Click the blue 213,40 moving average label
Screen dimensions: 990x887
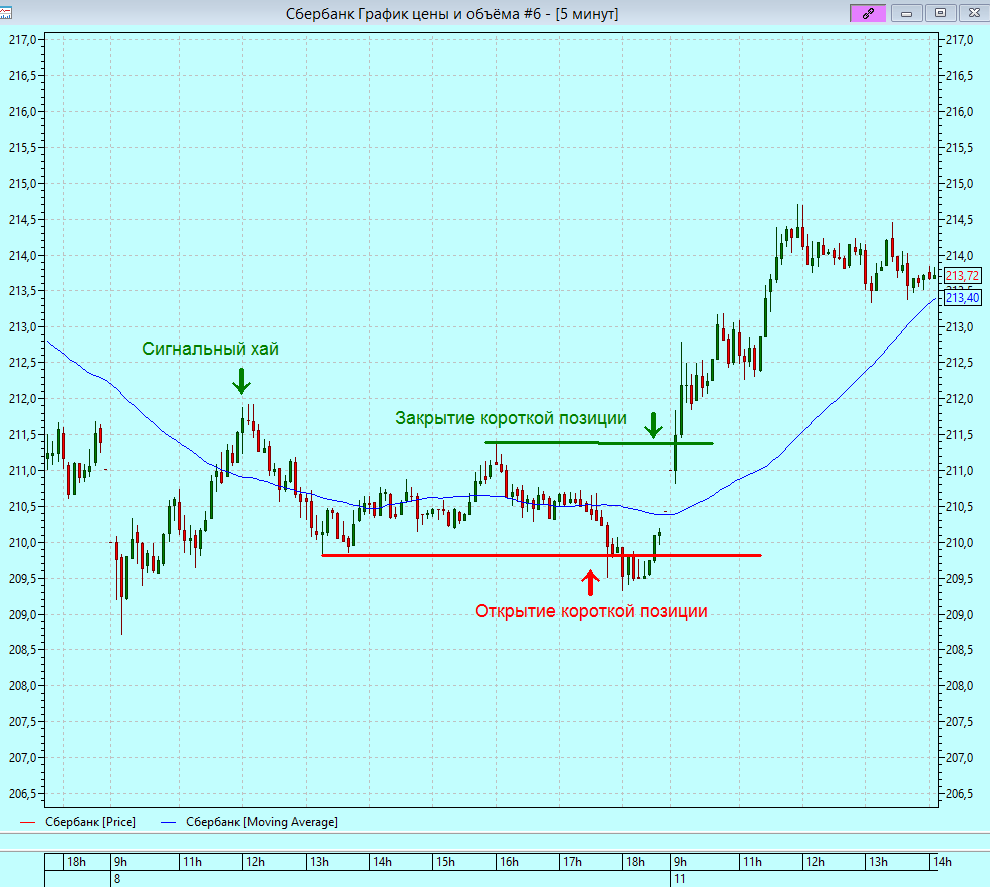coord(962,298)
